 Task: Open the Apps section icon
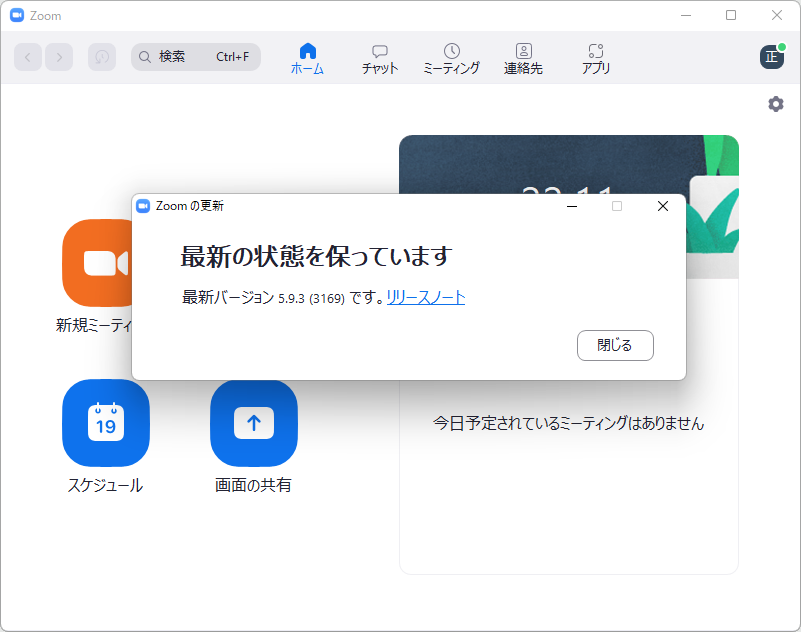pos(595,50)
